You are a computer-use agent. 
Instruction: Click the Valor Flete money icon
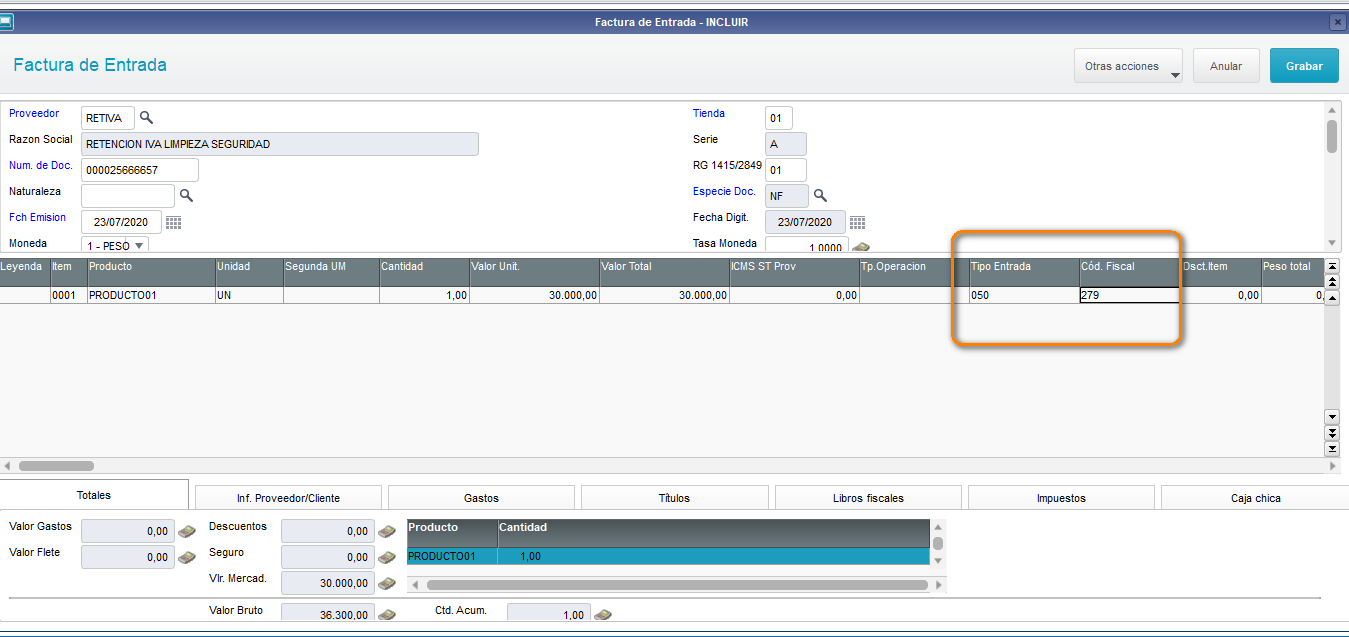click(186, 557)
